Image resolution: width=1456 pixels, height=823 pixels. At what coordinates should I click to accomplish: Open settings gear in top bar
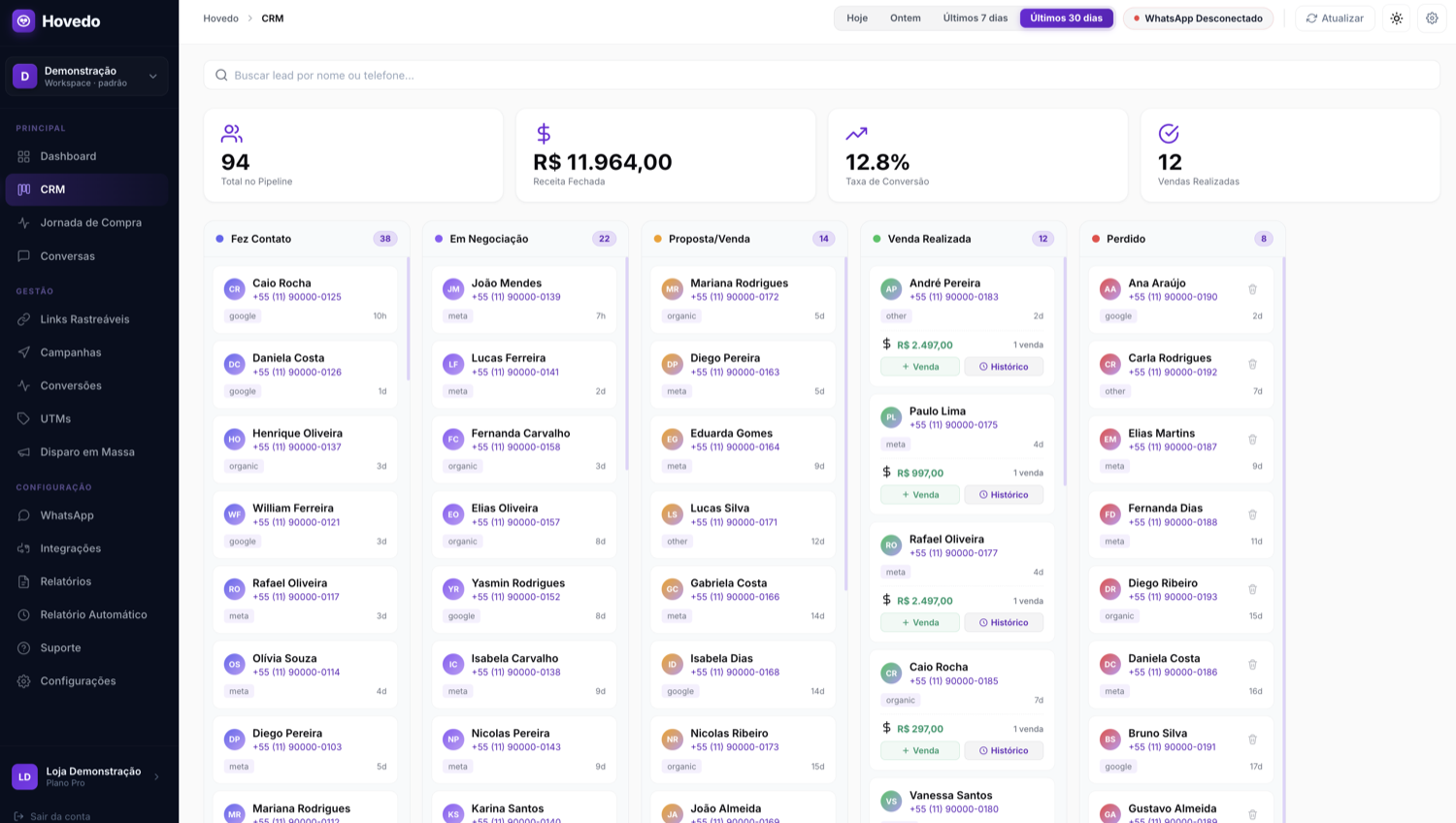1432,18
